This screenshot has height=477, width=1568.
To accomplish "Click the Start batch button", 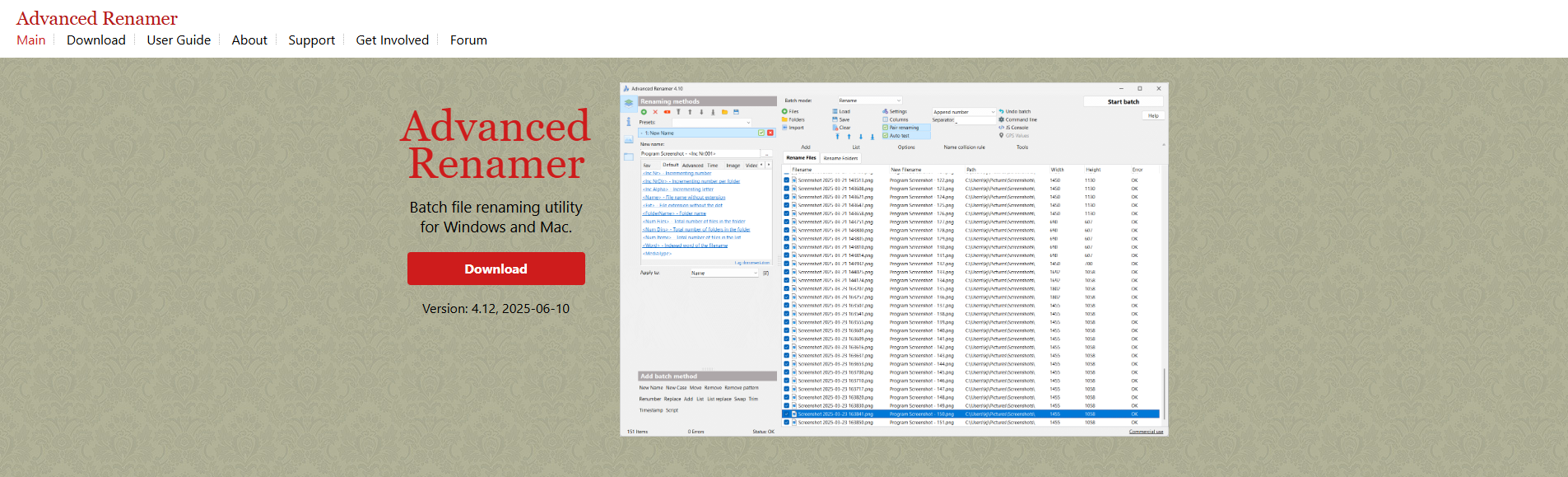I will [x=1124, y=101].
